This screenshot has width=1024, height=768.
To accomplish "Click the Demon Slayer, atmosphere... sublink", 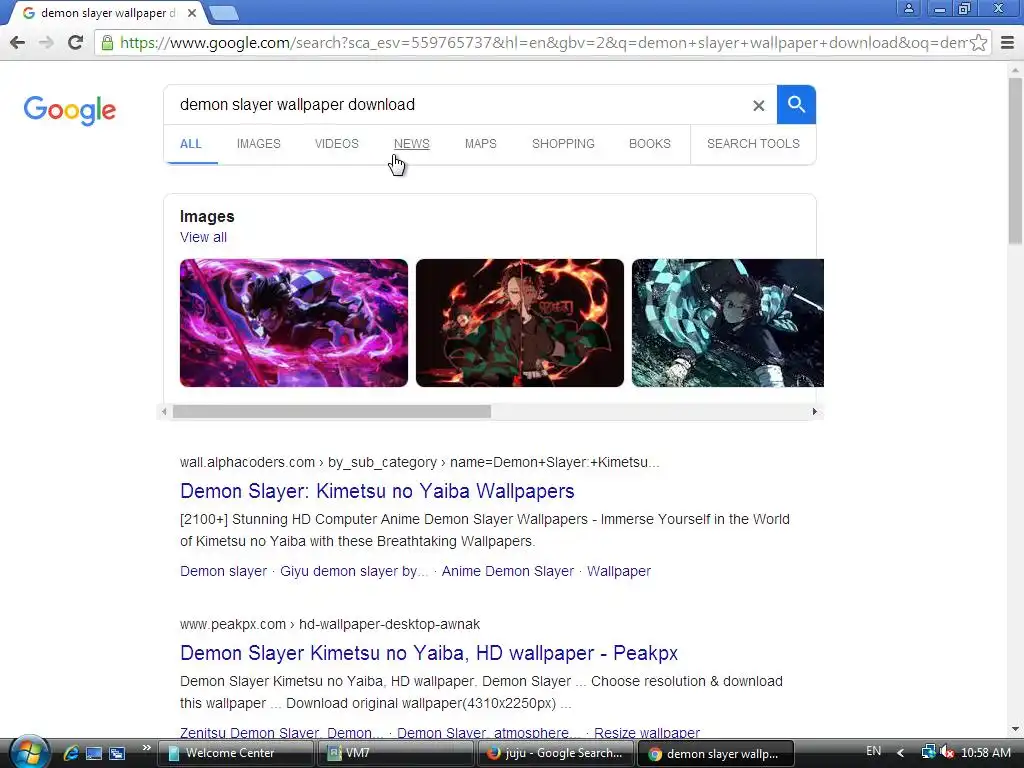I will (488, 732).
